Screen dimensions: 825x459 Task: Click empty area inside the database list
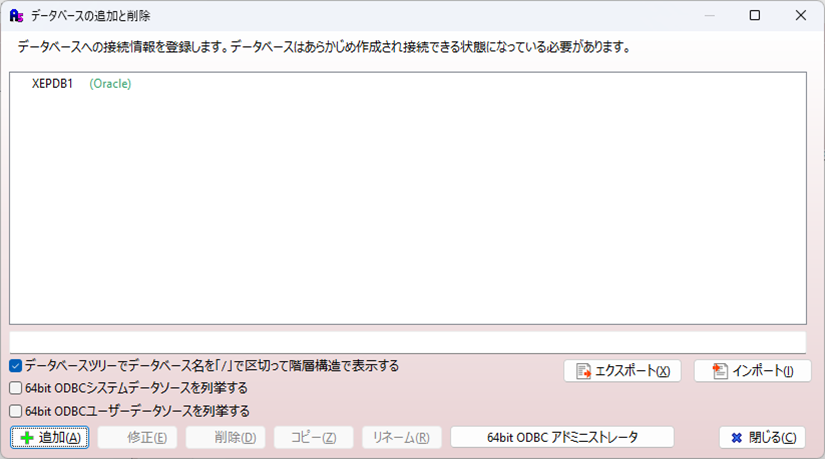click(408, 211)
